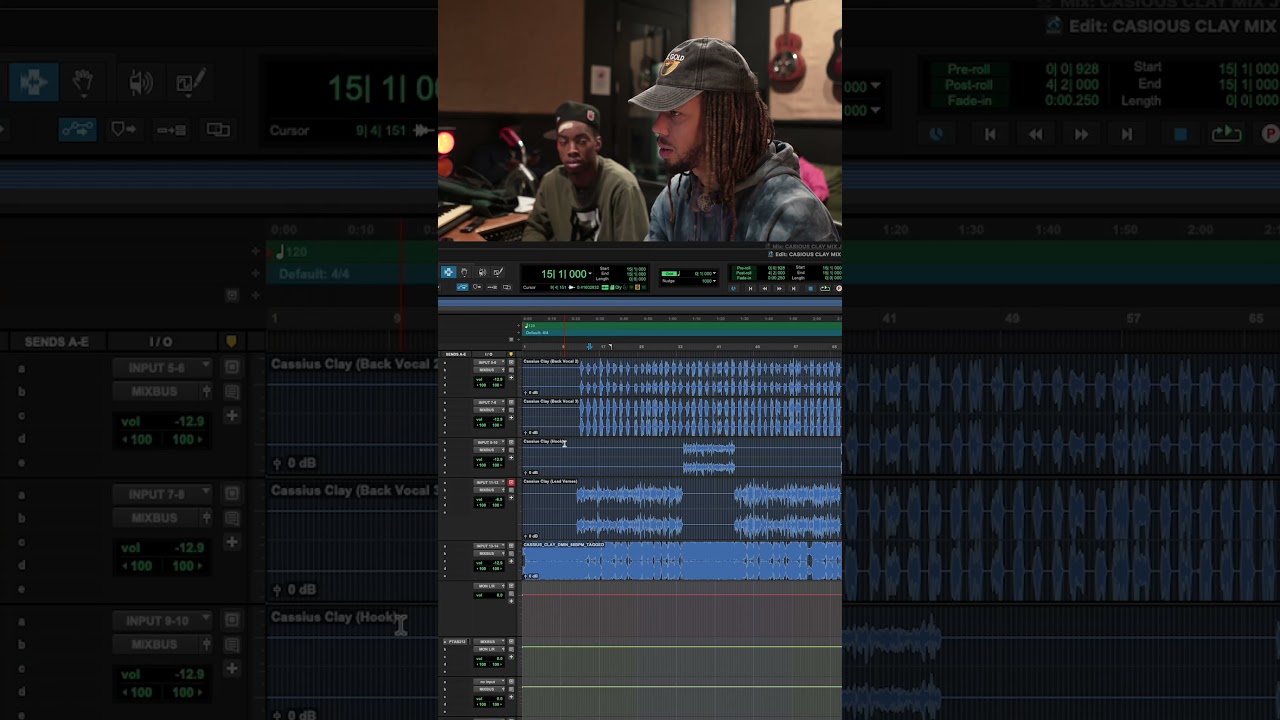Image resolution: width=1280 pixels, height=720 pixels.
Task: Switch to Edit: CASIOUS CLAY MIX window title
Action: click(x=807, y=254)
